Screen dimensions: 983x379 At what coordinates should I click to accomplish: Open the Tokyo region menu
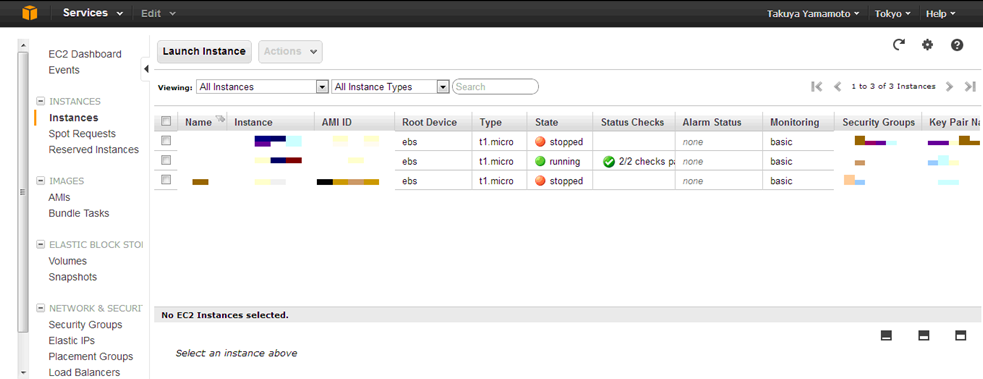coord(892,13)
